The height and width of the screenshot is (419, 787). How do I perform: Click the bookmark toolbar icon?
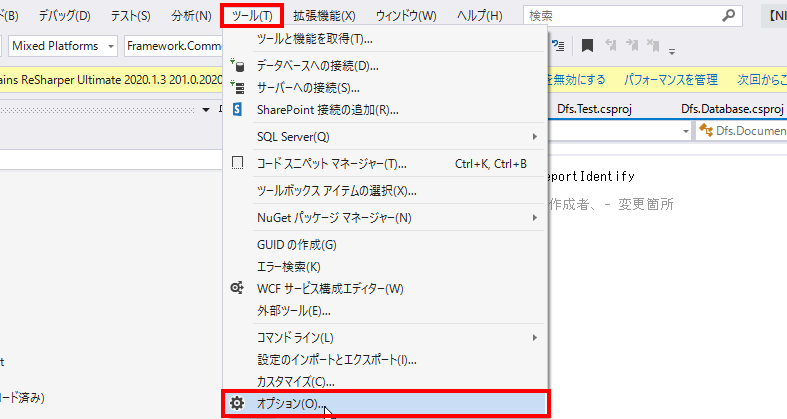587,46
